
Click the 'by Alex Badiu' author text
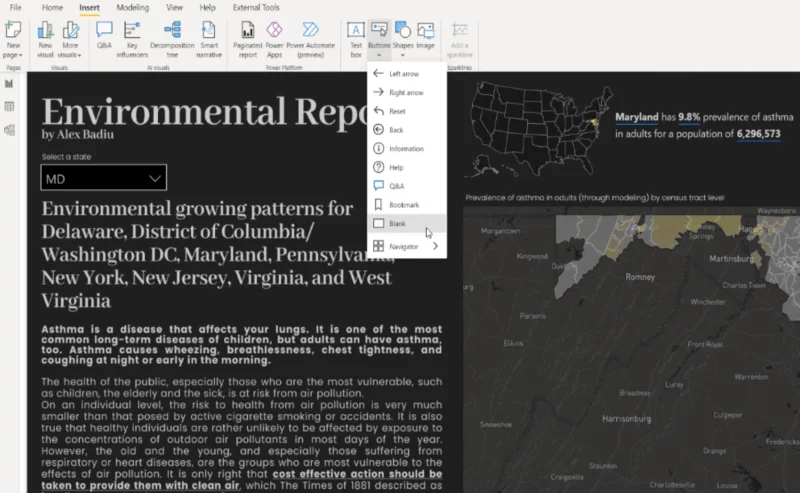78,135
